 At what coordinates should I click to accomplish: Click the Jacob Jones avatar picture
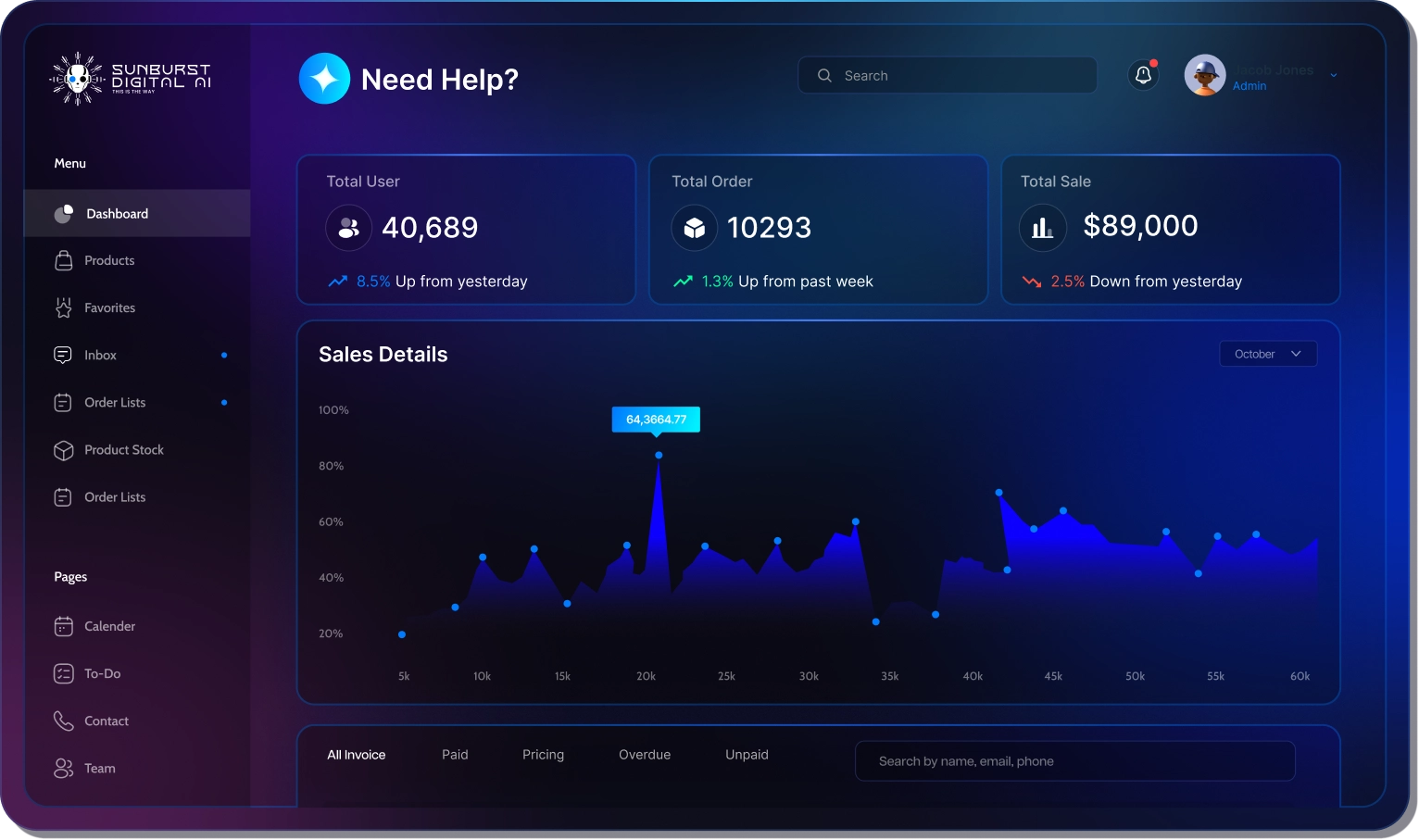click(1204, 75)
